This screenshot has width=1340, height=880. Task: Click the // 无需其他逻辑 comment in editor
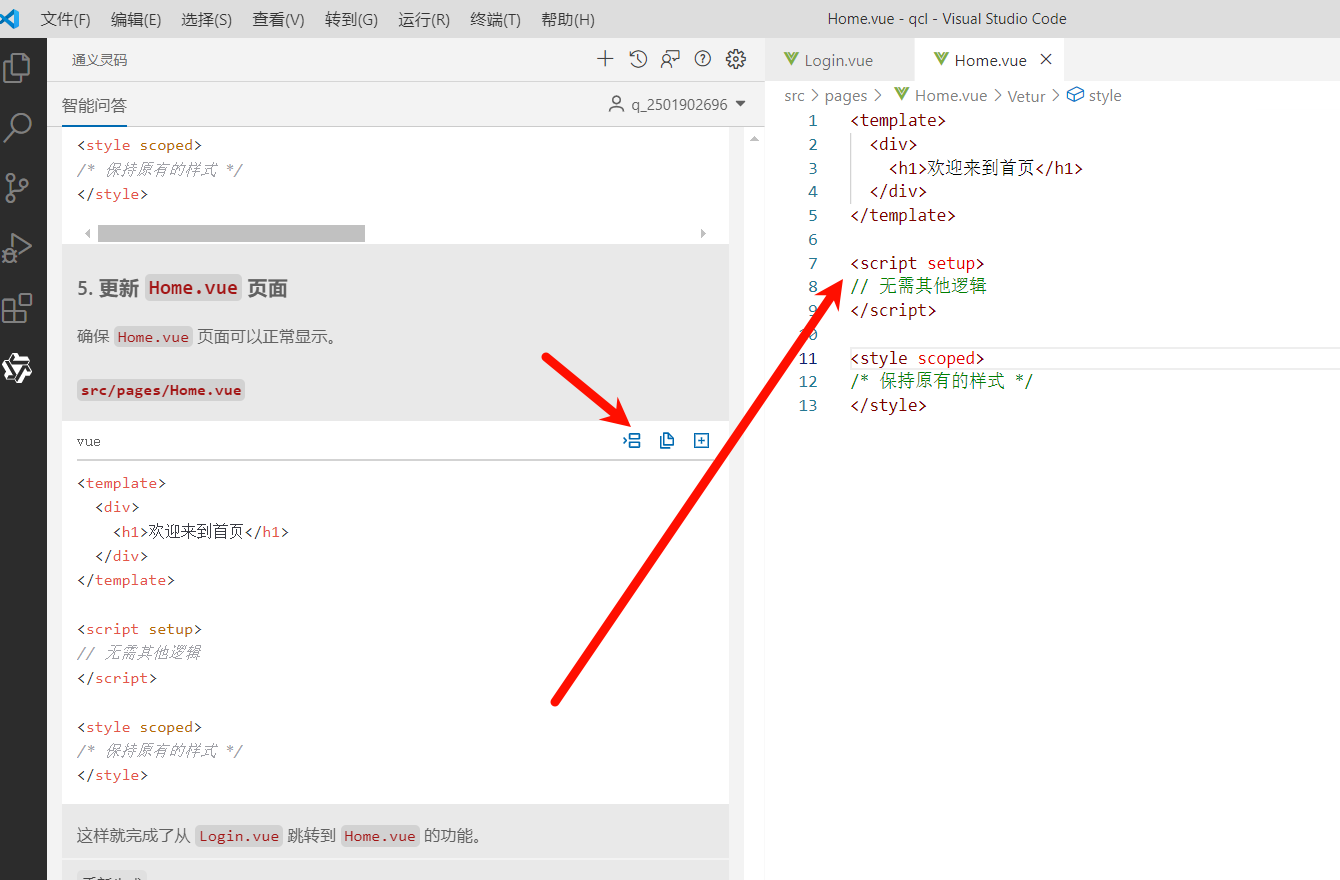click(918, 286)
